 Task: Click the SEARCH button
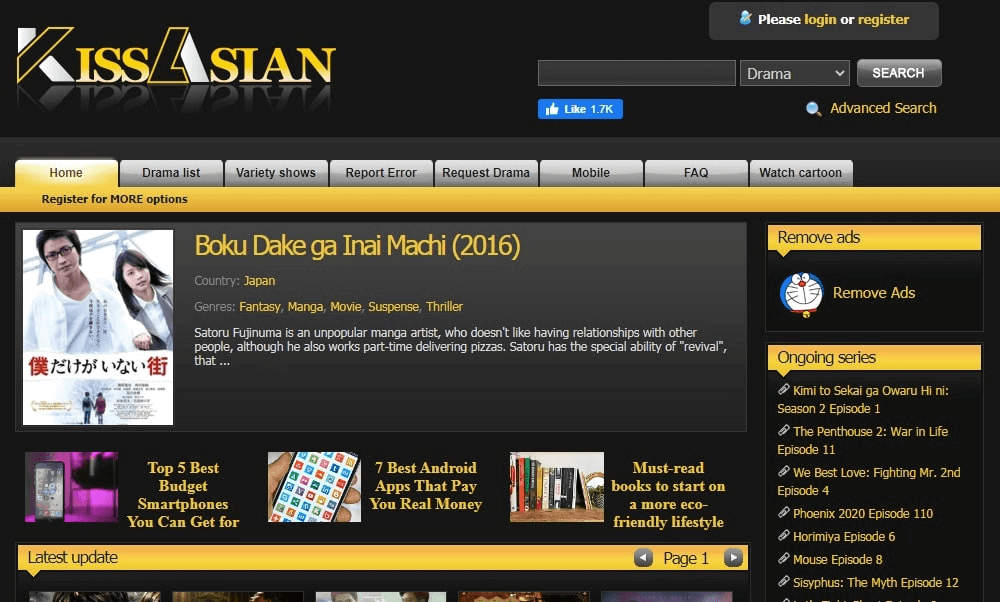tap(899, 73)
